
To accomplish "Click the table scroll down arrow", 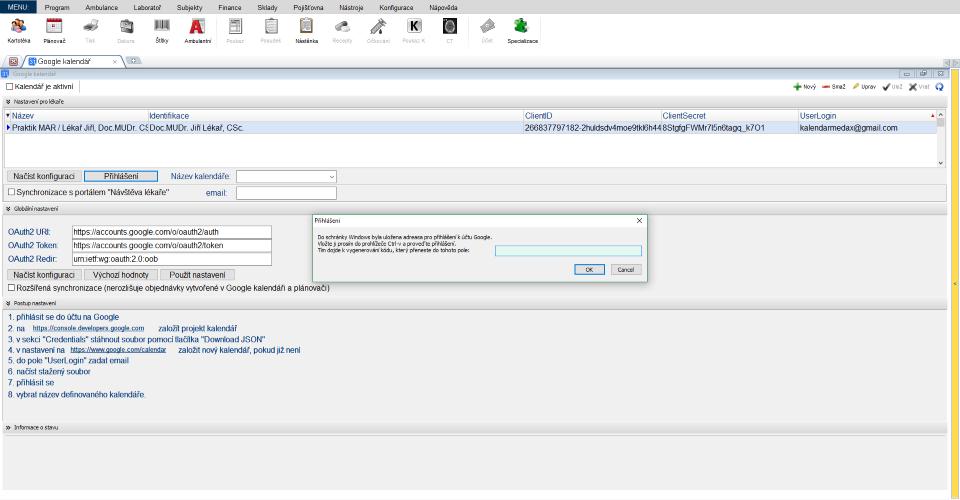I will (940, 163).
